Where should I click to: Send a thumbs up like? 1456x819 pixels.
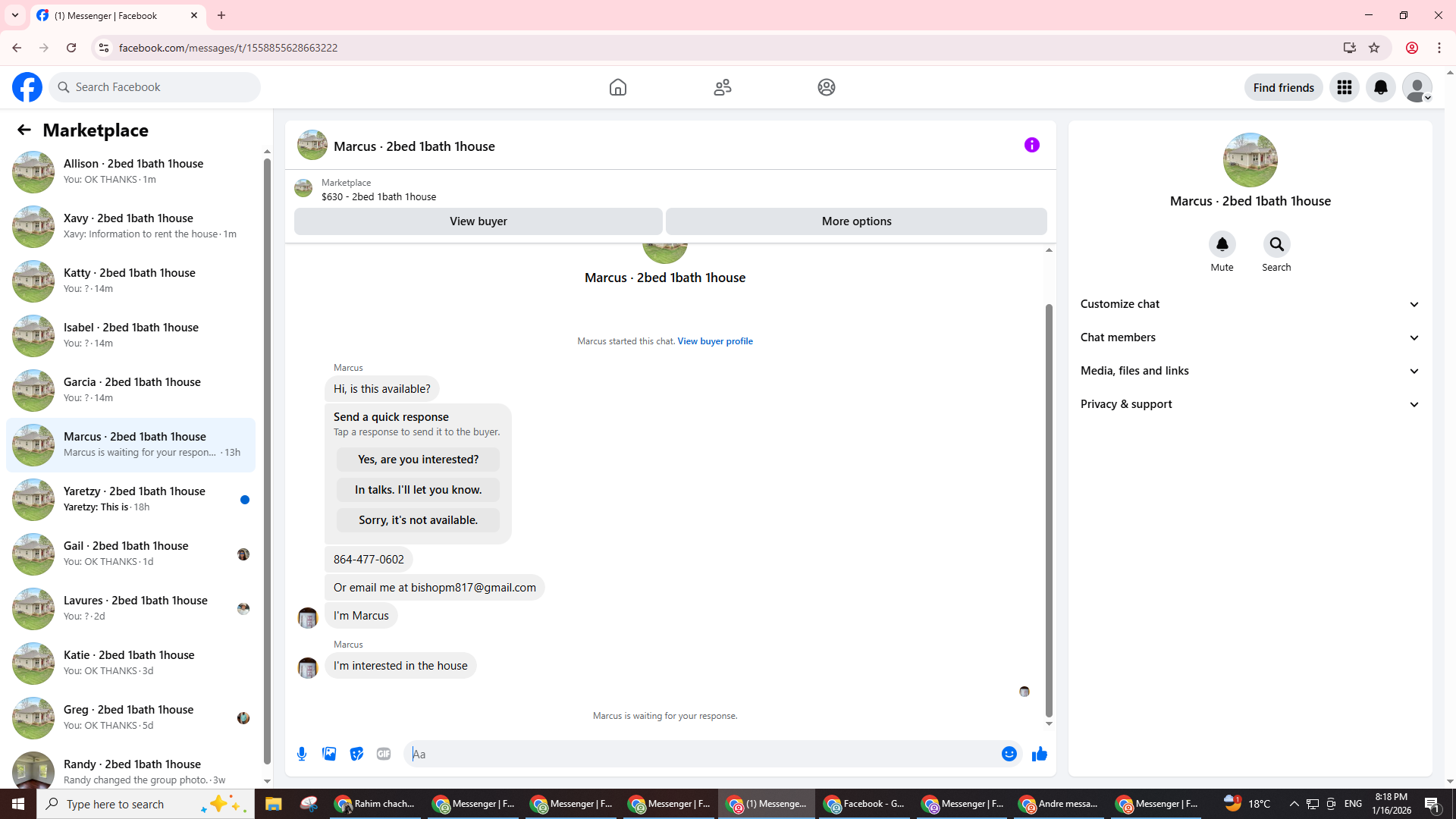pyautogui.click(x=1040, y=754)
